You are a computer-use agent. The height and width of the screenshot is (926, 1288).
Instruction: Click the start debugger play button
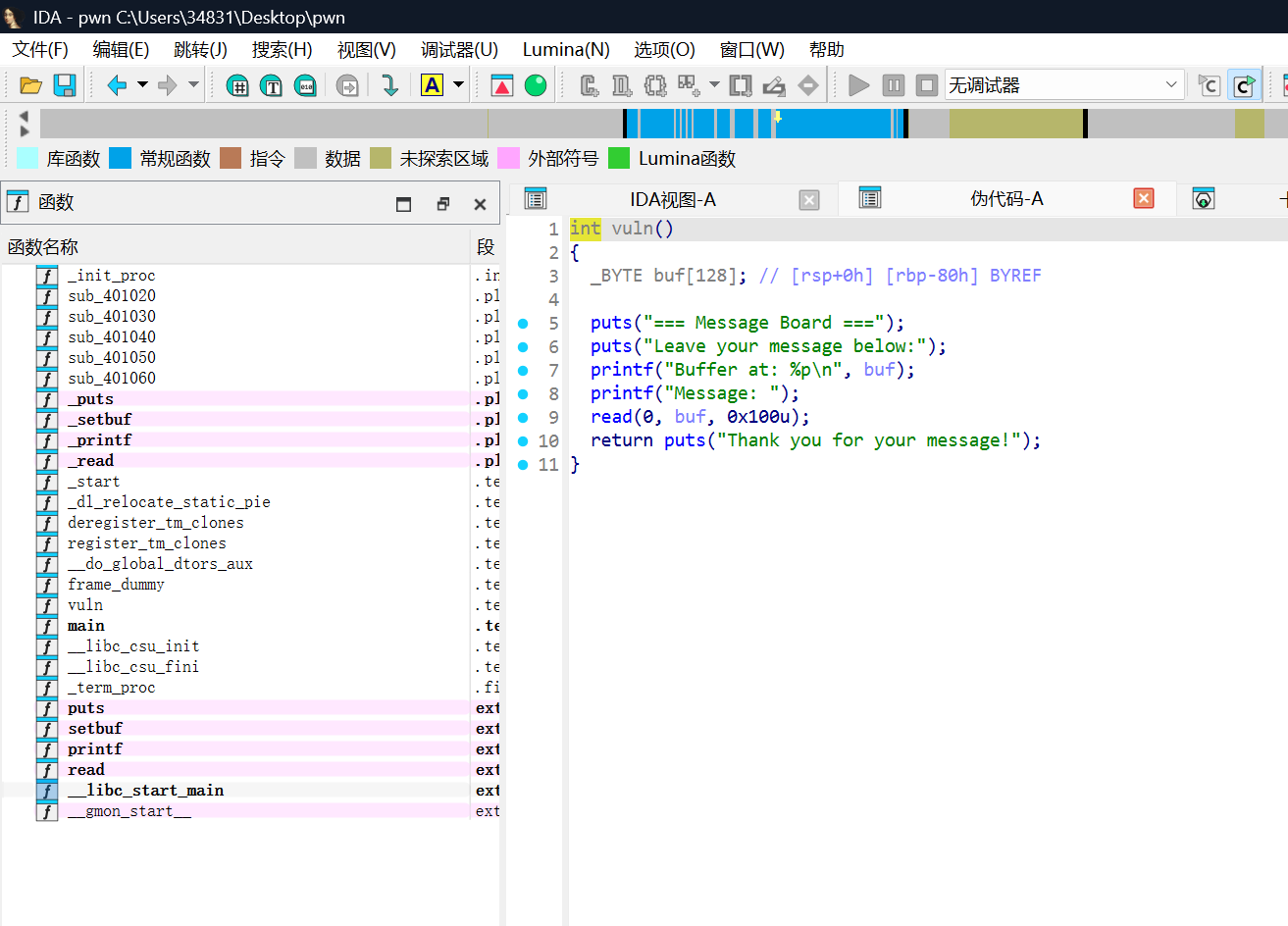pos(859,85)
